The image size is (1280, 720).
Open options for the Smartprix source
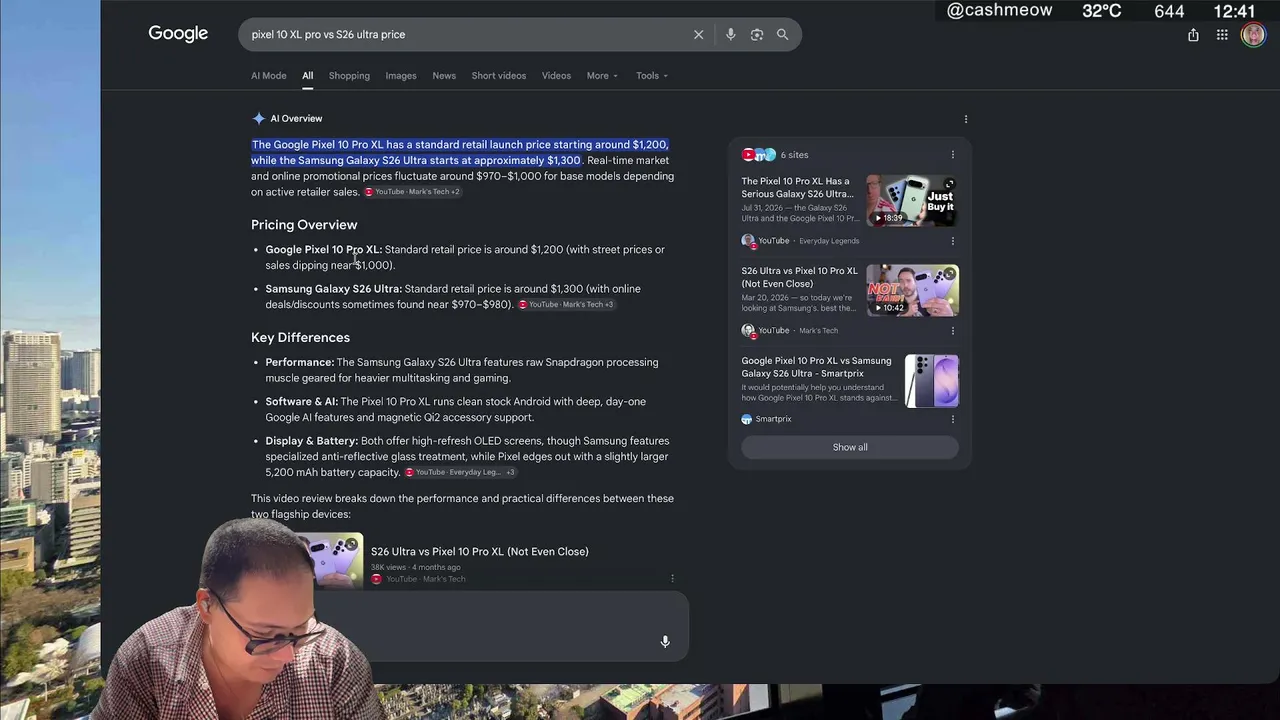[953, 419]
